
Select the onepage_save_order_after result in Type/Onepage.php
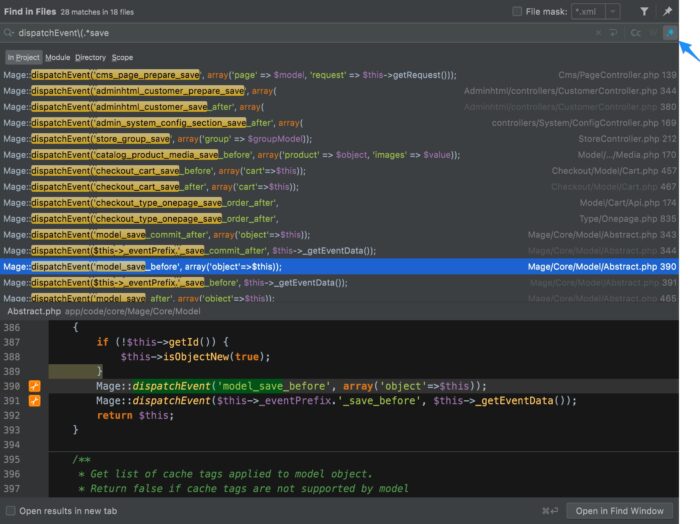(339, 219)
